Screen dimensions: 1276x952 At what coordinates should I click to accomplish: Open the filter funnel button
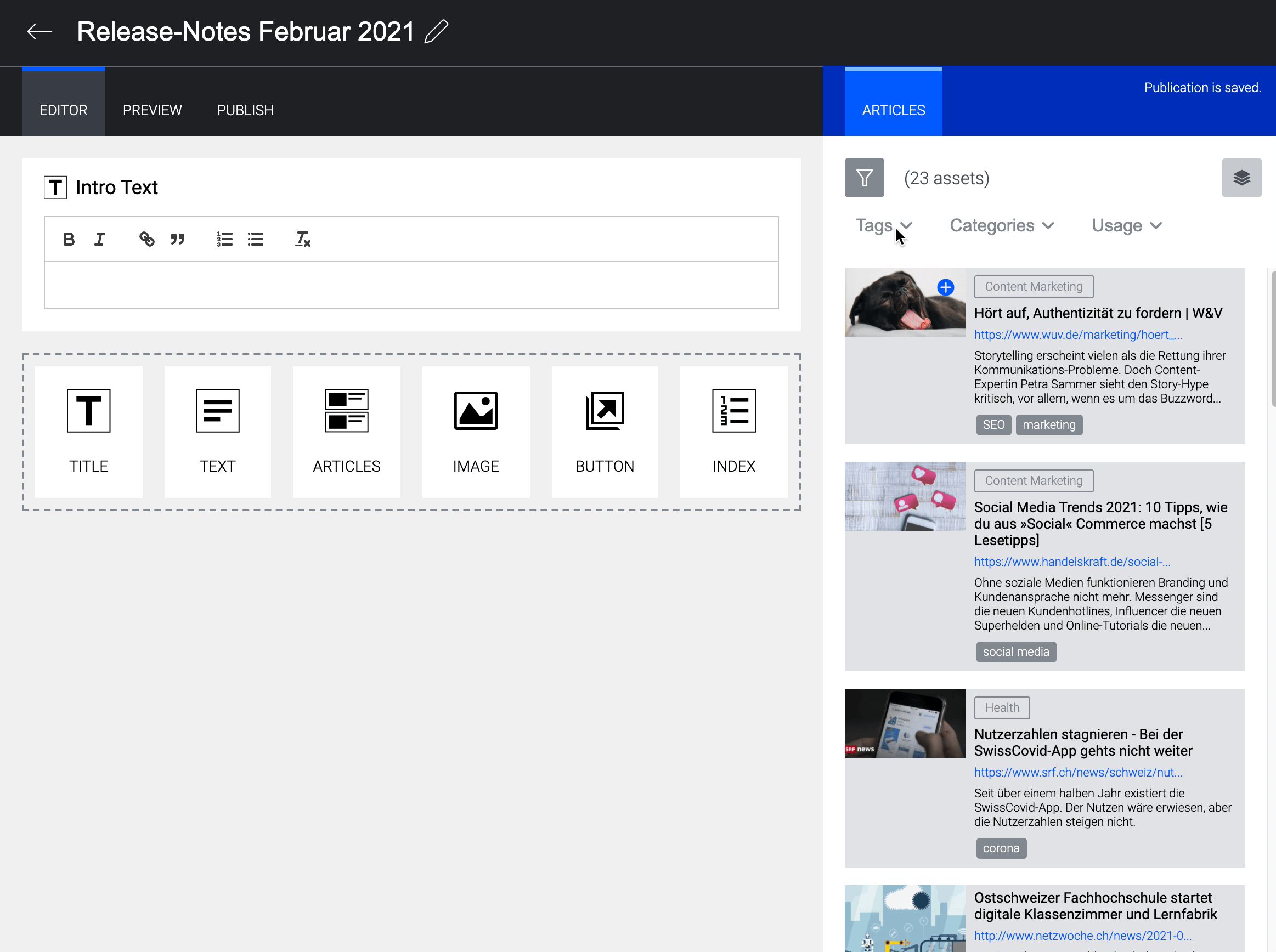(x=864, y=178)
